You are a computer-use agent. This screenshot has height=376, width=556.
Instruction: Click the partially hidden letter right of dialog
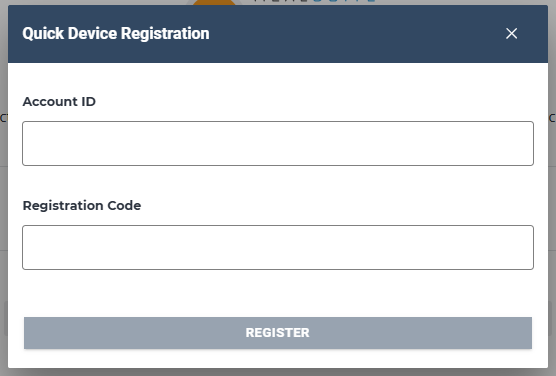click(552, 118)
